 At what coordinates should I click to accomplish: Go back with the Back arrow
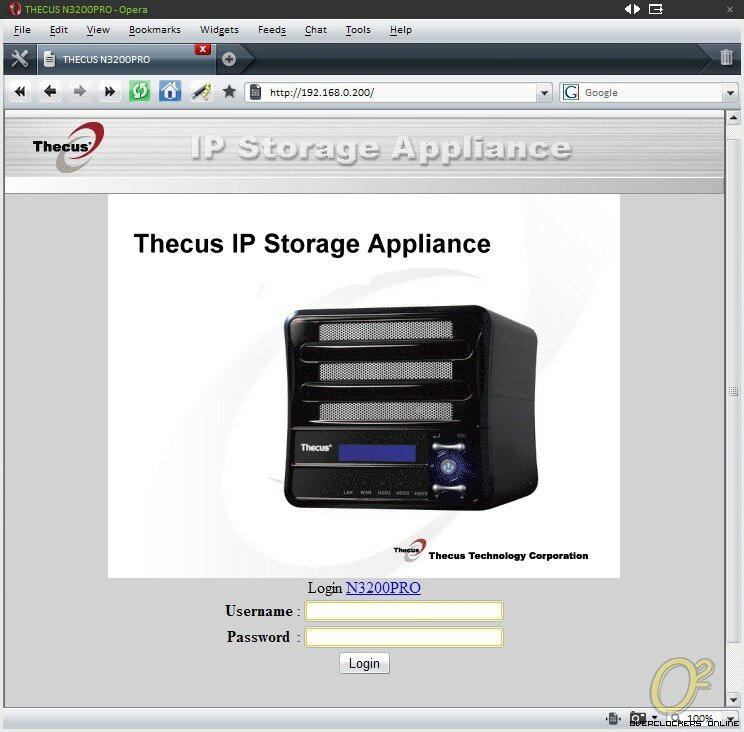pos(50,92)
